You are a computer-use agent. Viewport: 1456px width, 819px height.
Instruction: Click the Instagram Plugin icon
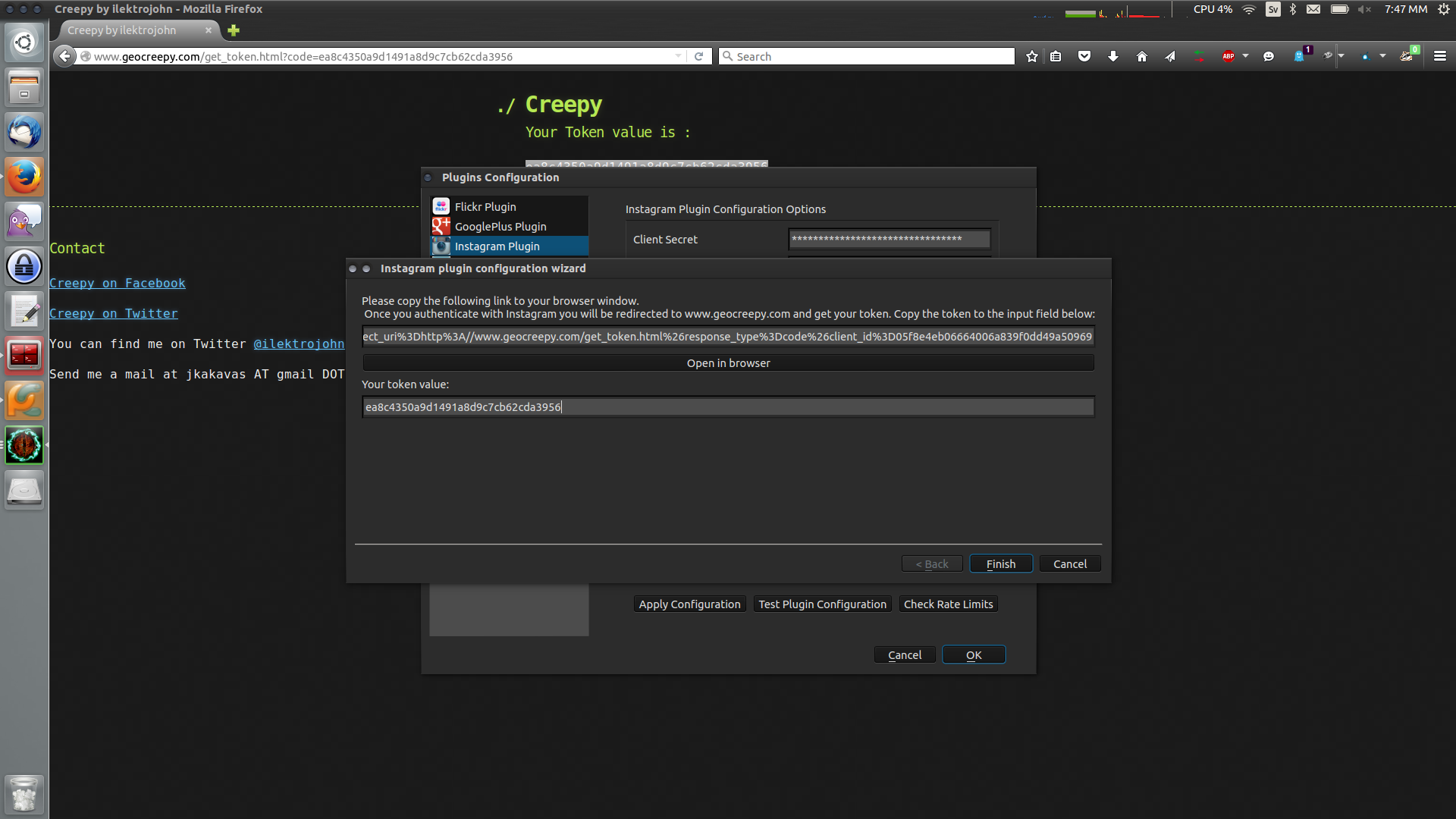[x=441, y=246]
